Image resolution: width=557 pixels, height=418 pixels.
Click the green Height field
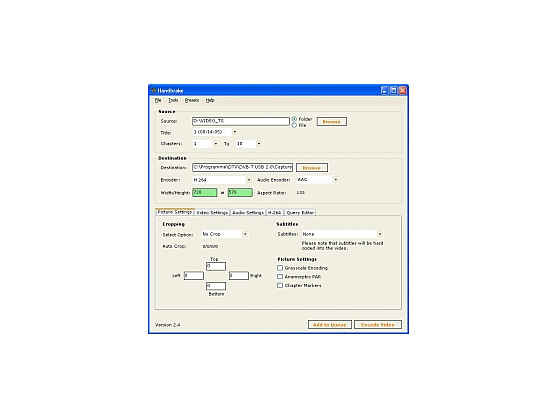[240, 192]
